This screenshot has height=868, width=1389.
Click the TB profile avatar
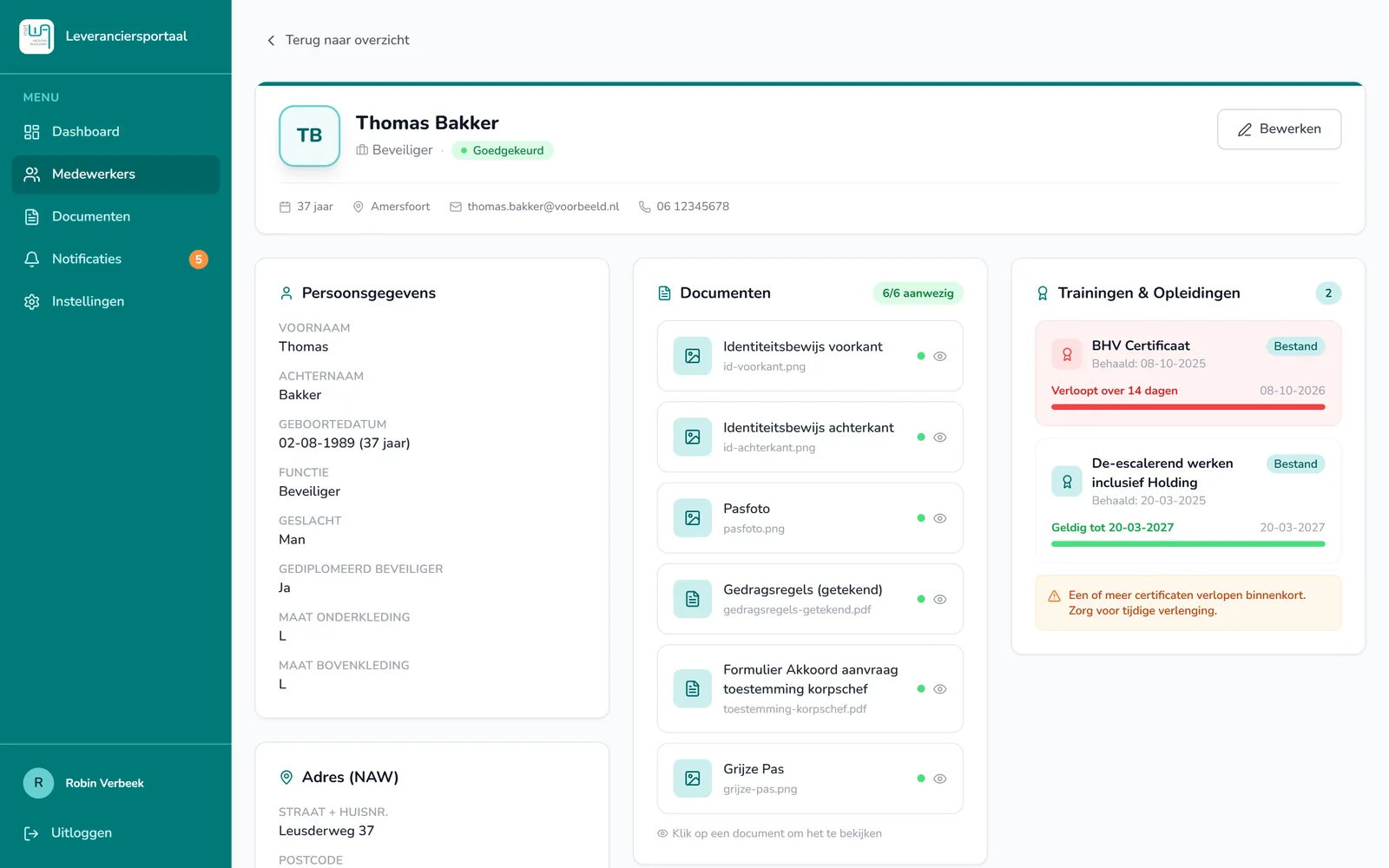coord(309,135)
